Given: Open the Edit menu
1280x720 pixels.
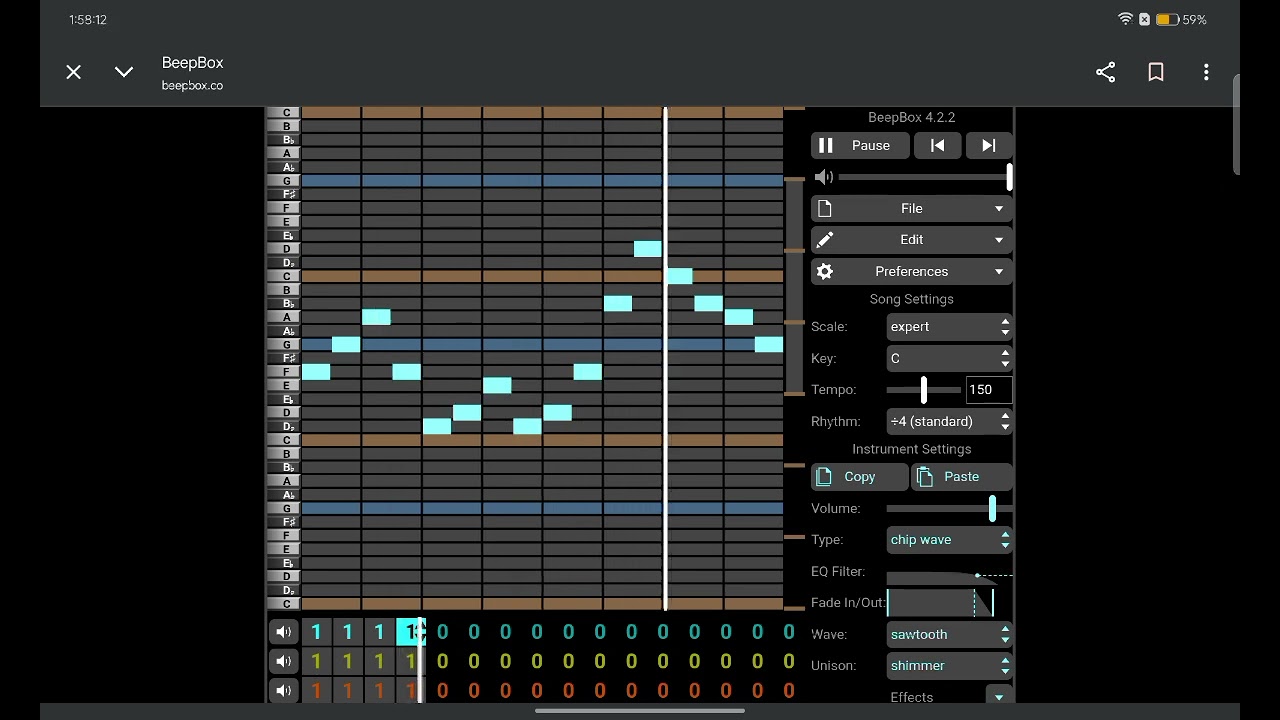Looking at the screenshot, I should click(911, 240).
